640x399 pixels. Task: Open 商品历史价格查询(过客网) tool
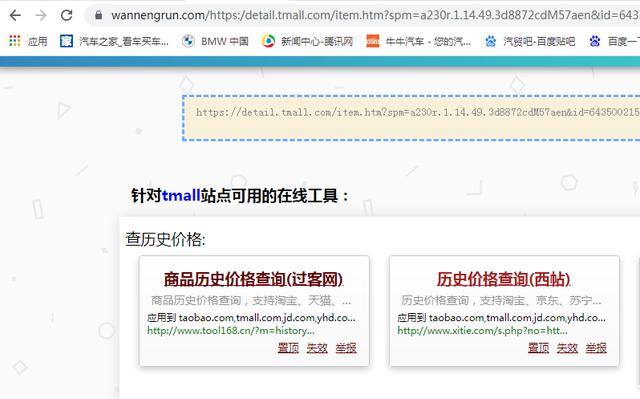point(253,279)
